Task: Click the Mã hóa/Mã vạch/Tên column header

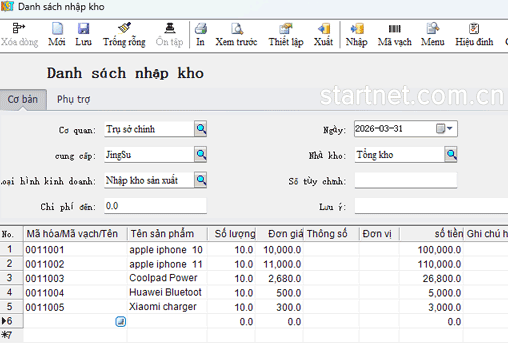Action: pos(75,234)
